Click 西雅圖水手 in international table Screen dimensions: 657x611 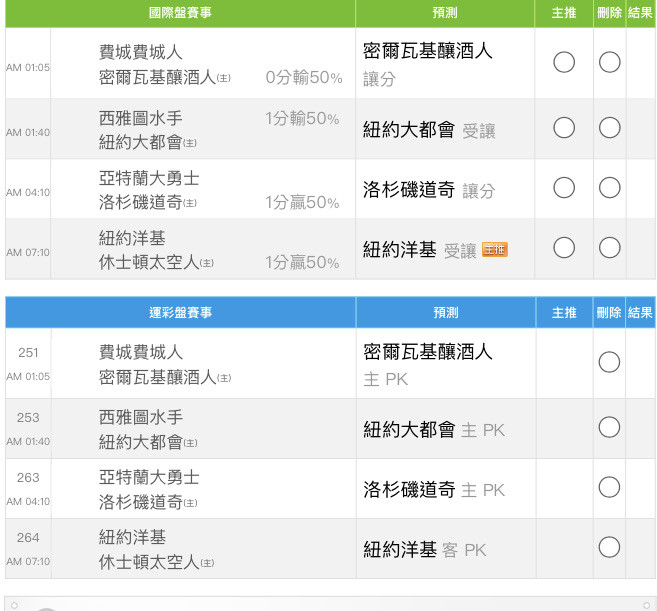(x=141, y=118)
